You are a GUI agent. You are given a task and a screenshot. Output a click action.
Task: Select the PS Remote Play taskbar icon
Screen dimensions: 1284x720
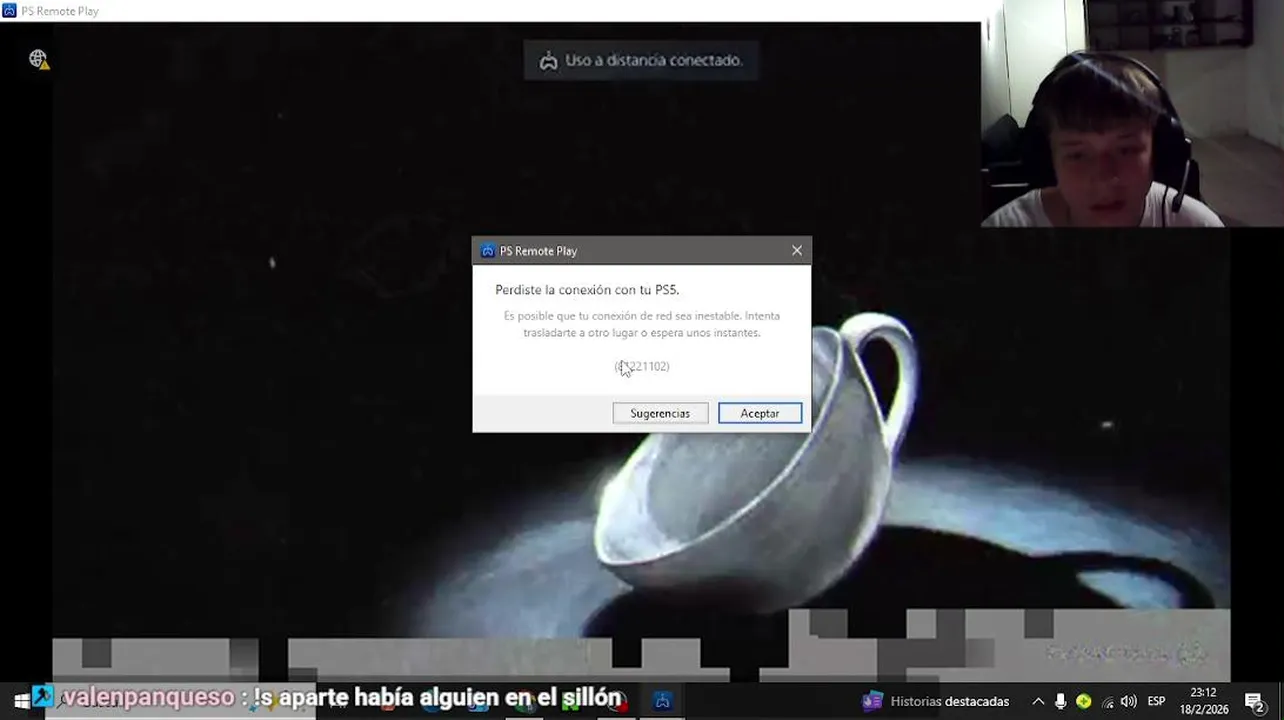(x=662, y=701)
